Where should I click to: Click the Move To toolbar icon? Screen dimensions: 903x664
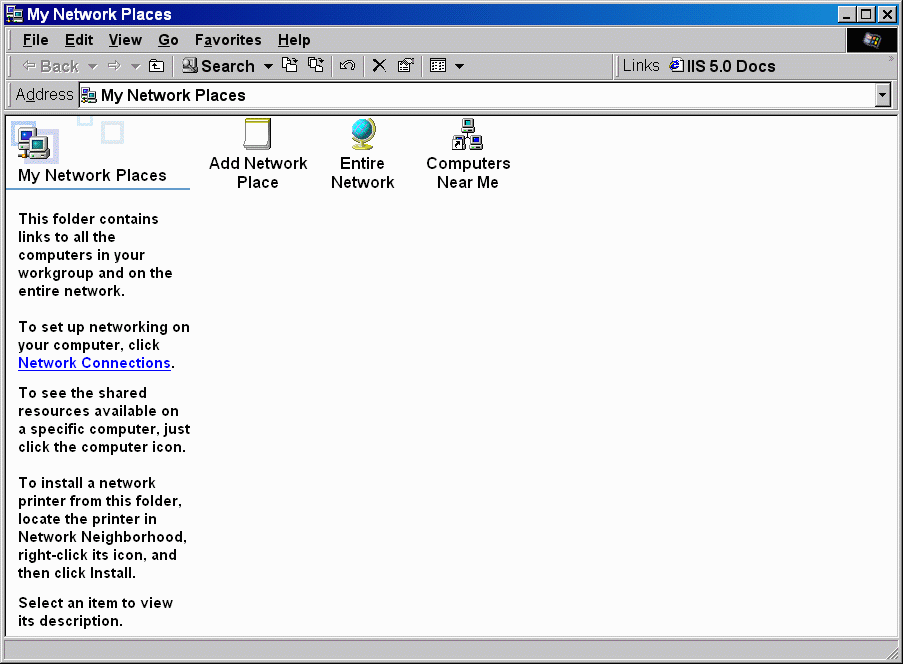pos(290,66)
